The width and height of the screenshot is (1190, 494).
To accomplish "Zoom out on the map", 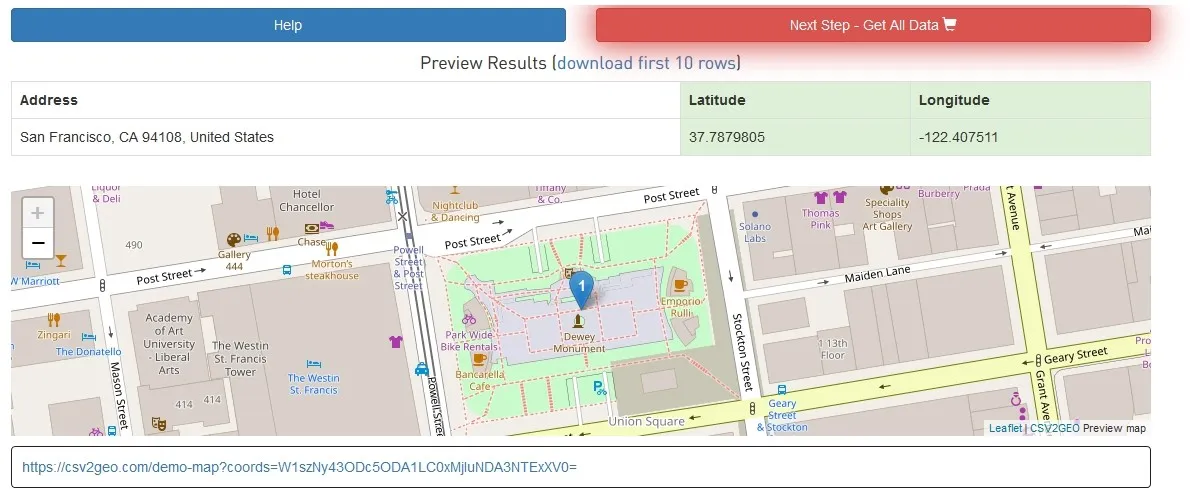I will [x=37, y=243].
